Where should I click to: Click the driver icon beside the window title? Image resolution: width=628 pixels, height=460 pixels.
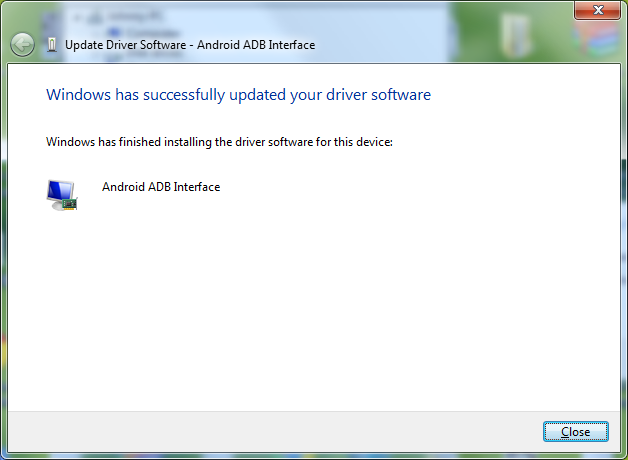point(52,45)
